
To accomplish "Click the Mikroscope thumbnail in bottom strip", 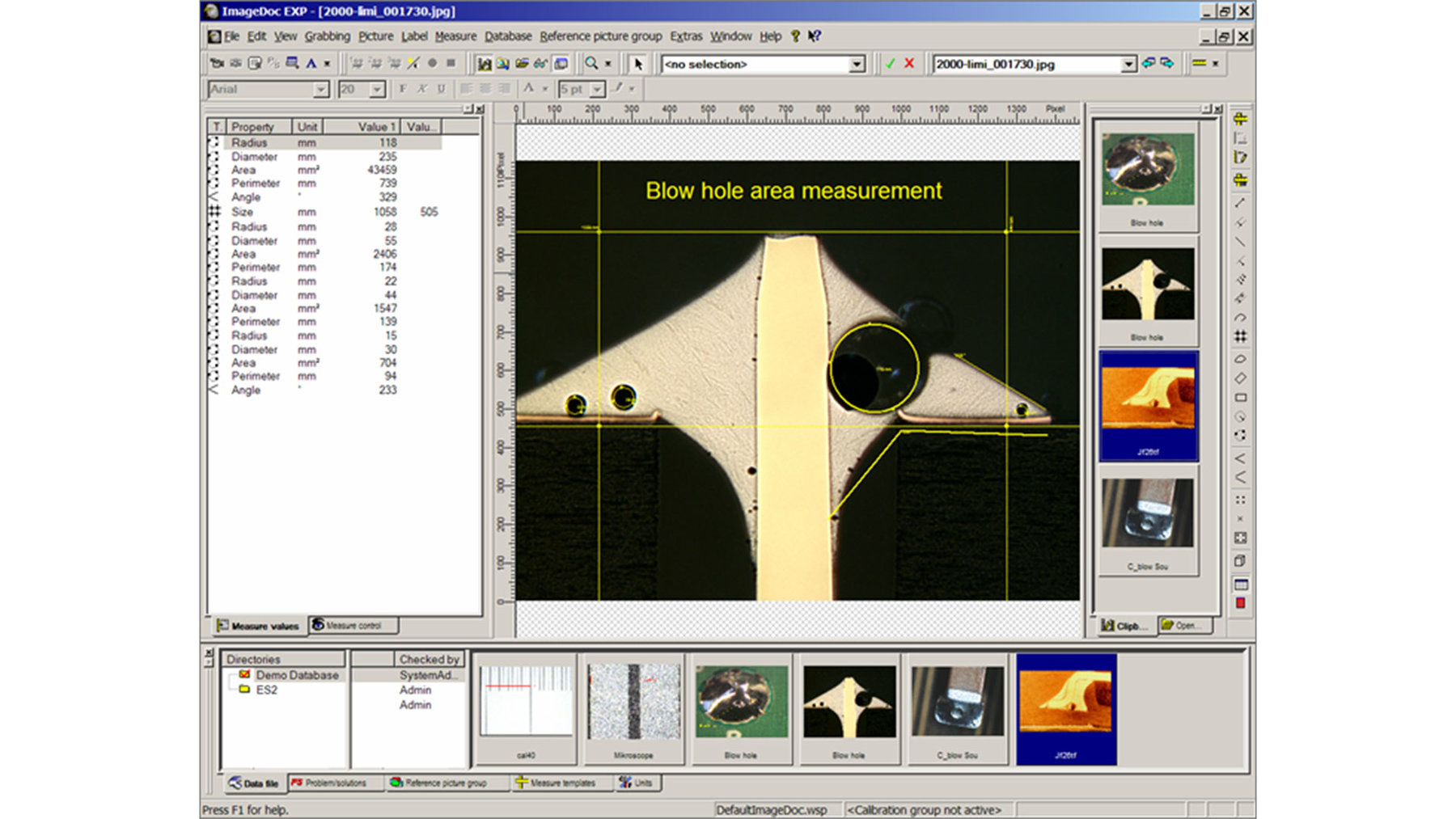I will tap(633, 702).
